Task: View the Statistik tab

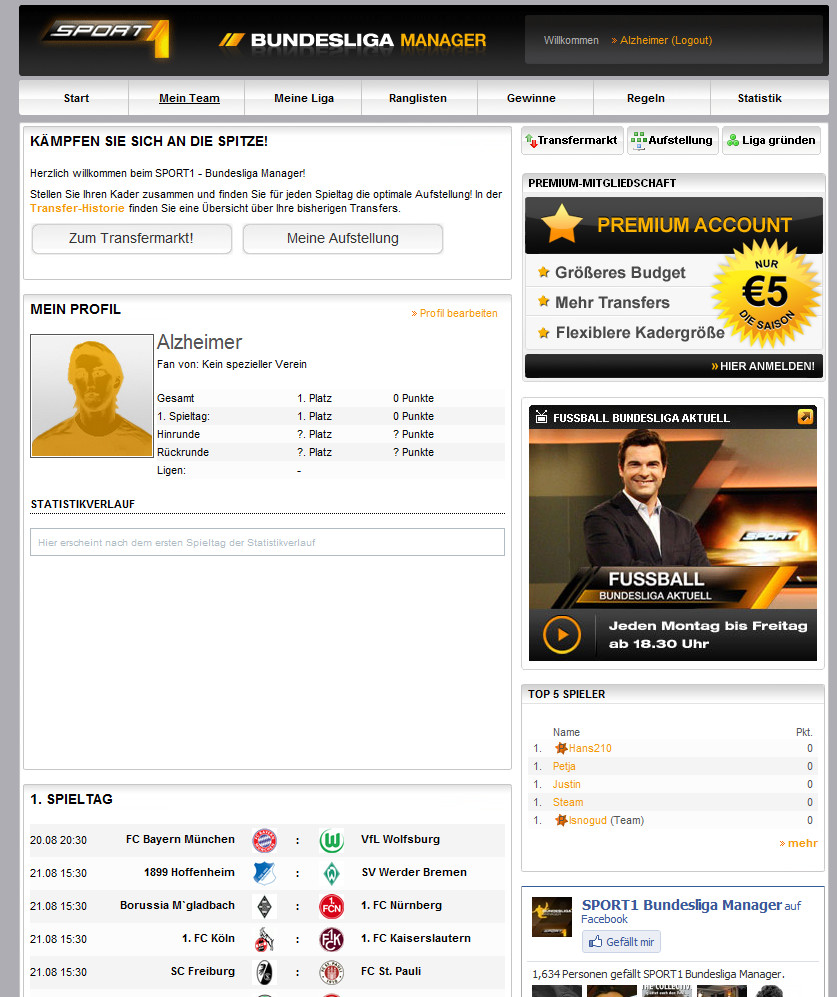Action: click(x=759, y=98)
